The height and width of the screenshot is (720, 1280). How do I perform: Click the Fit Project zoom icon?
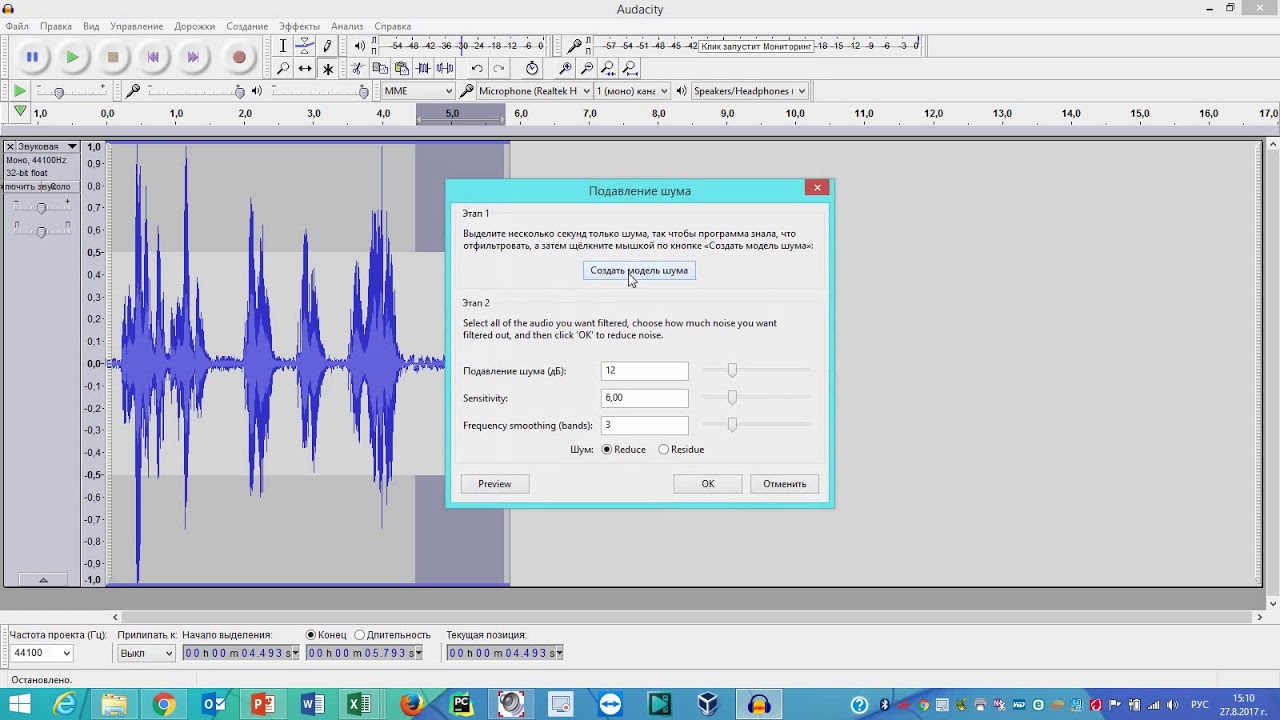click(x=630, y=69)
